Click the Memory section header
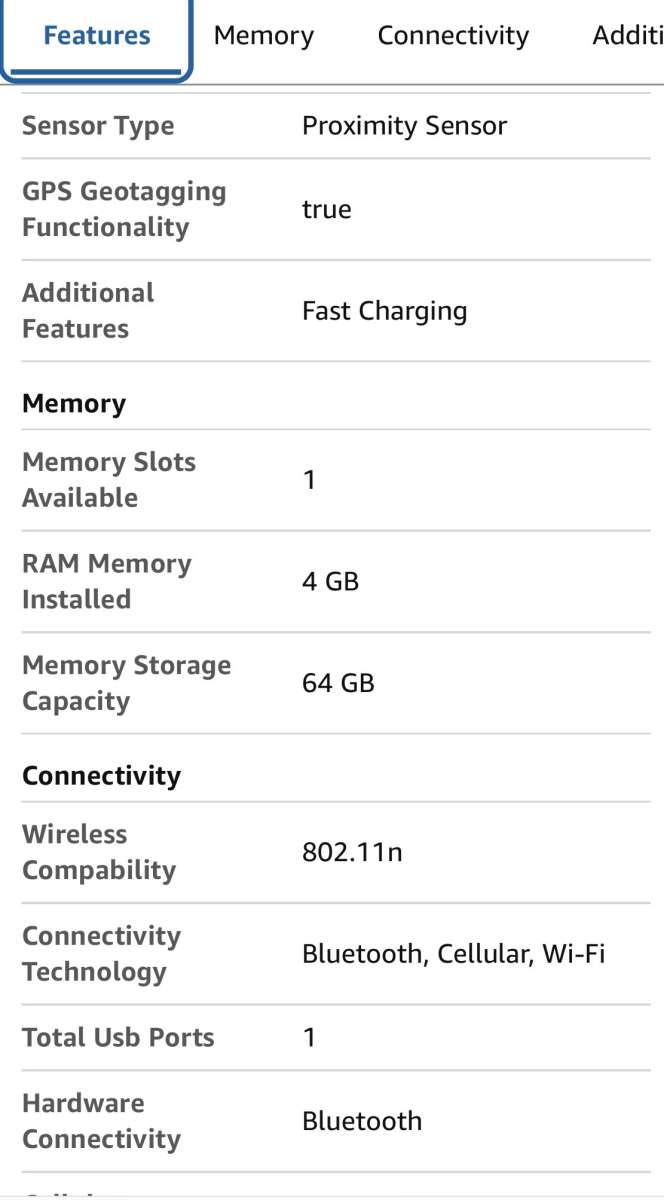 coord(74,403)
